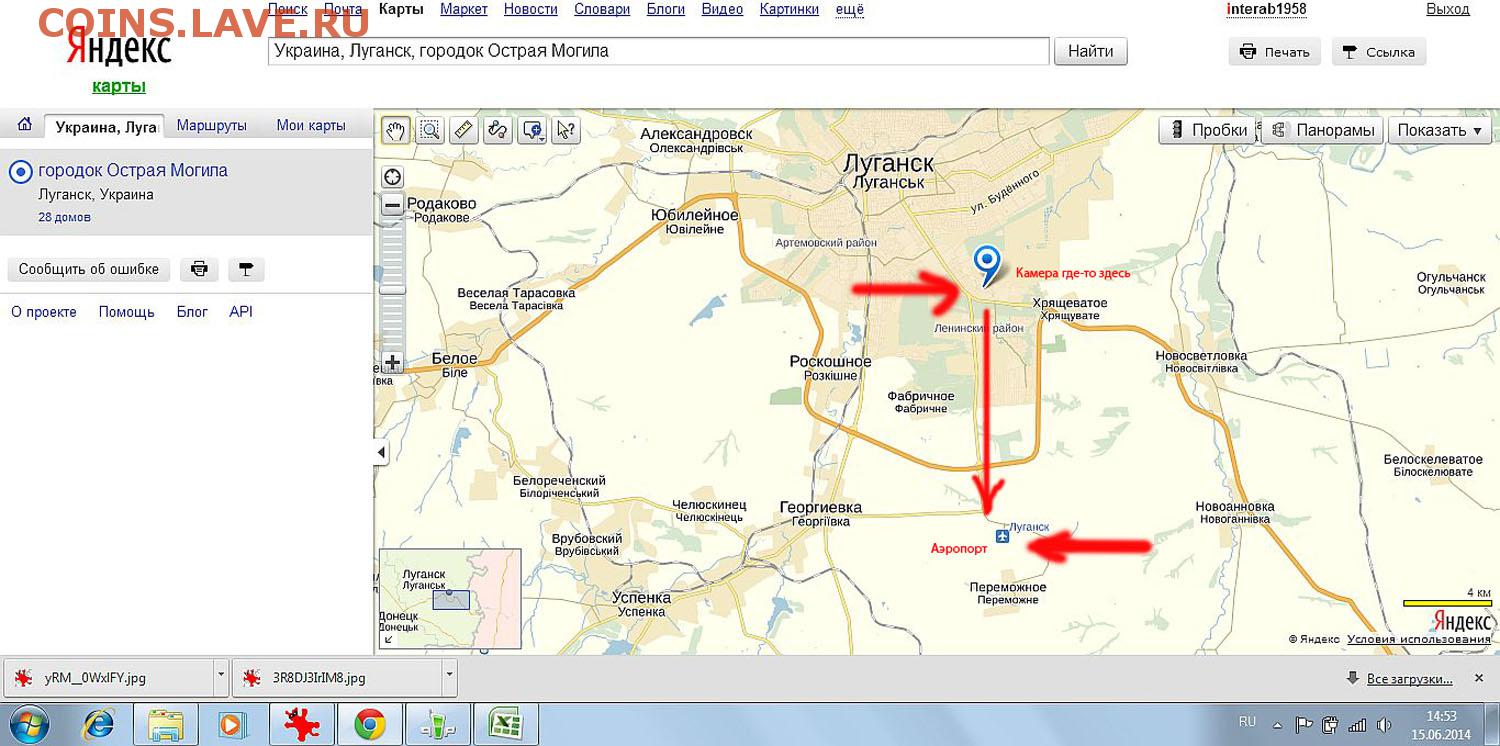Open downloaded file 3R8DJ3IrIM8.jpg

(337, 678)
